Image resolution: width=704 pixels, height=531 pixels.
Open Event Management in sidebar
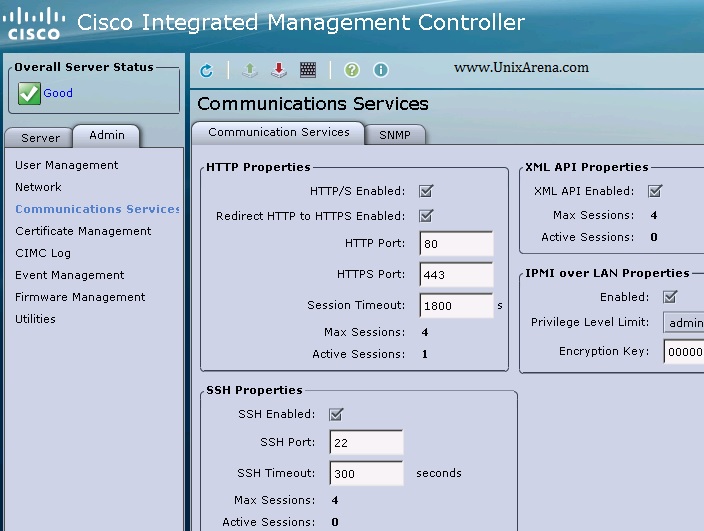click(70, 275)
